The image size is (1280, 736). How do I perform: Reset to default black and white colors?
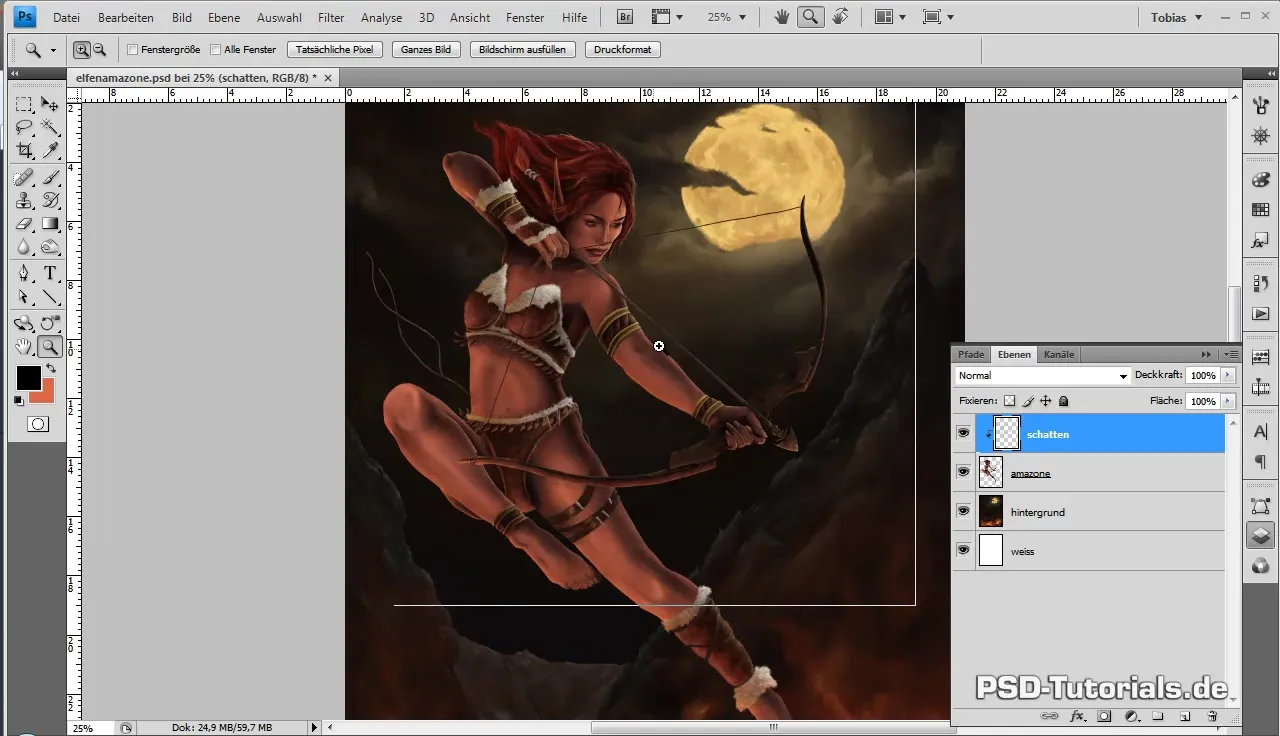(x=19, y=400)
